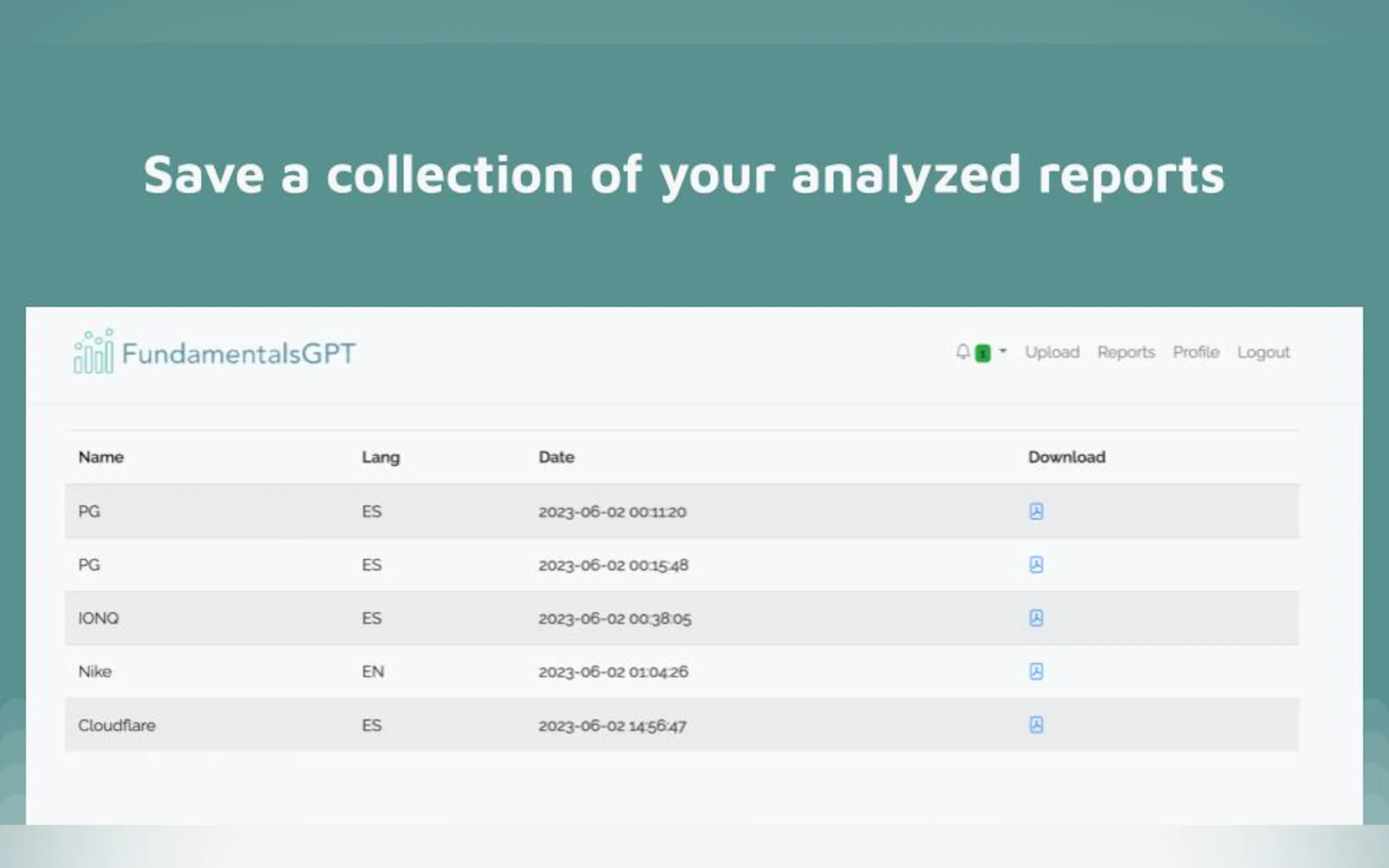1389x868 pixels.
Task: Click the Name column header
Action: click(101, 457)
